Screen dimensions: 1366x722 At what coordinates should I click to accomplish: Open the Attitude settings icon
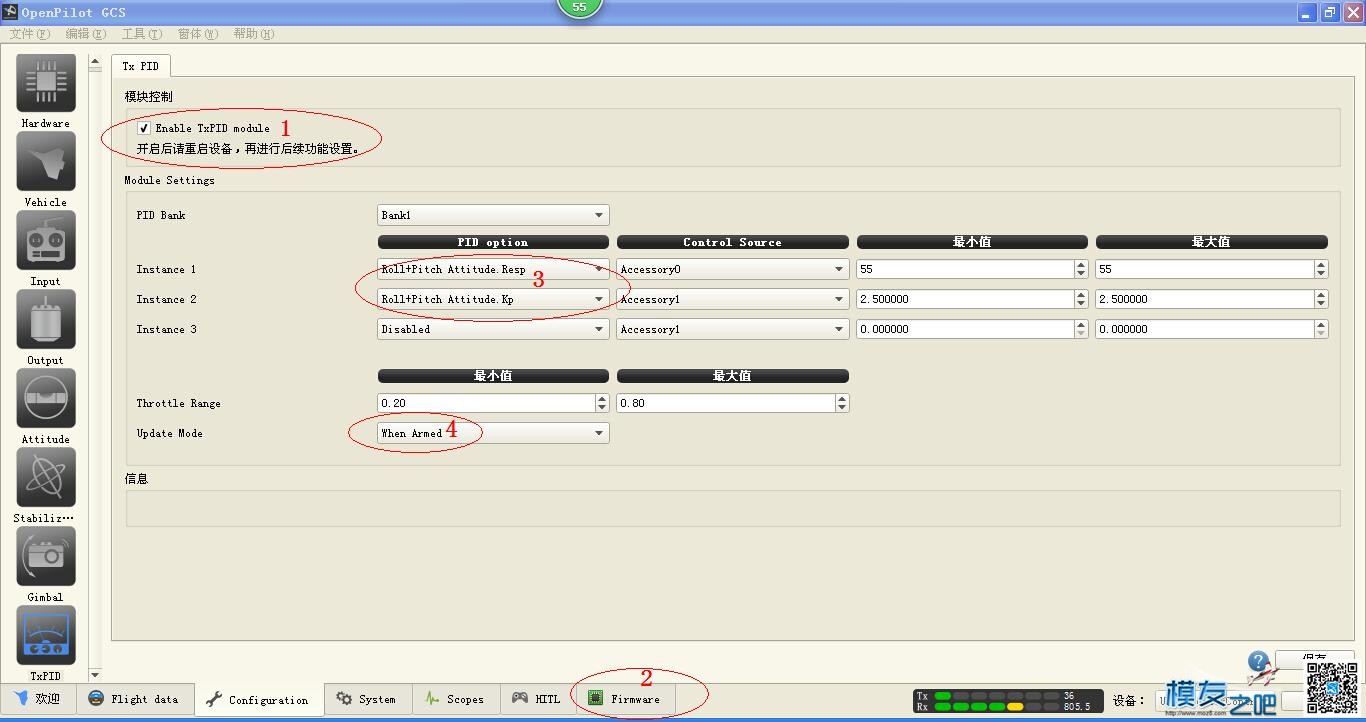[x=46, y=399]
